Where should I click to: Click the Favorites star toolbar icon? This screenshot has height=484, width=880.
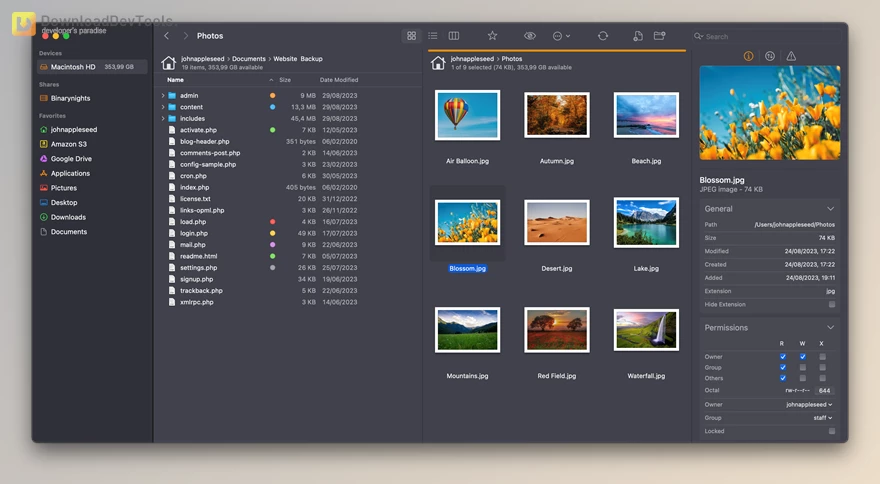pos(492,36)
